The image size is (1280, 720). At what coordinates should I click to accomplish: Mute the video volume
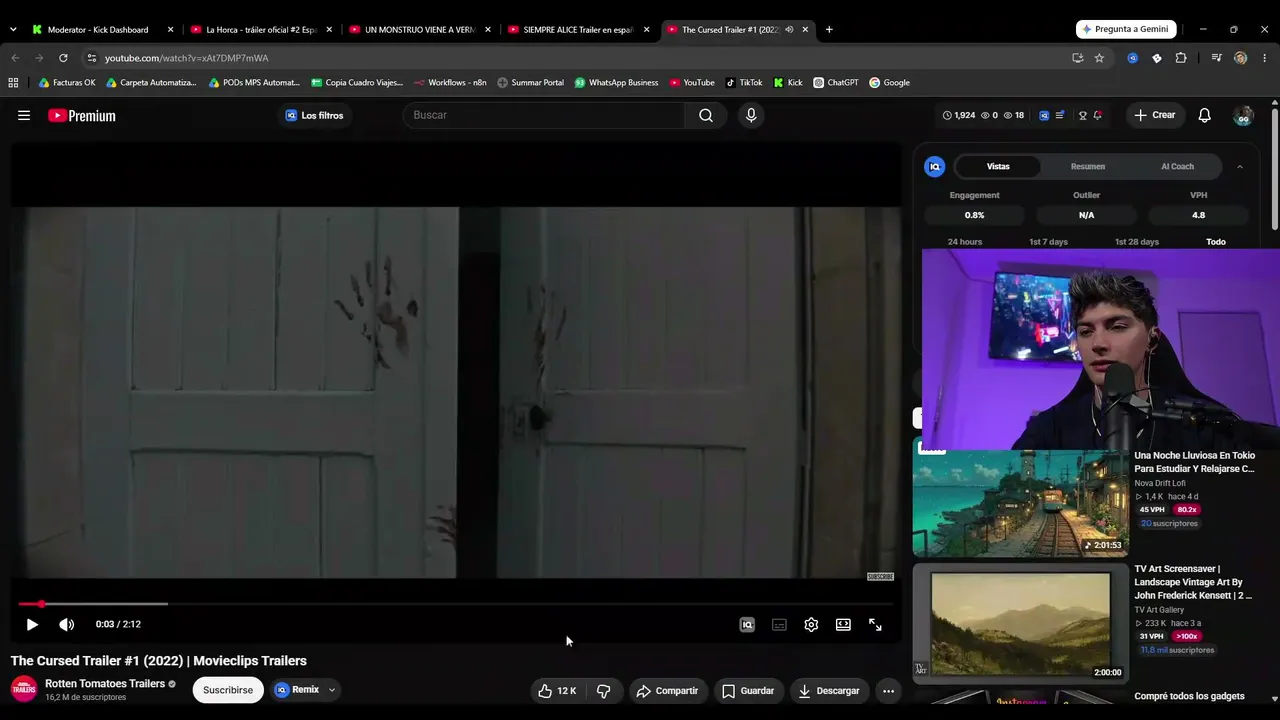coord(66,624)
